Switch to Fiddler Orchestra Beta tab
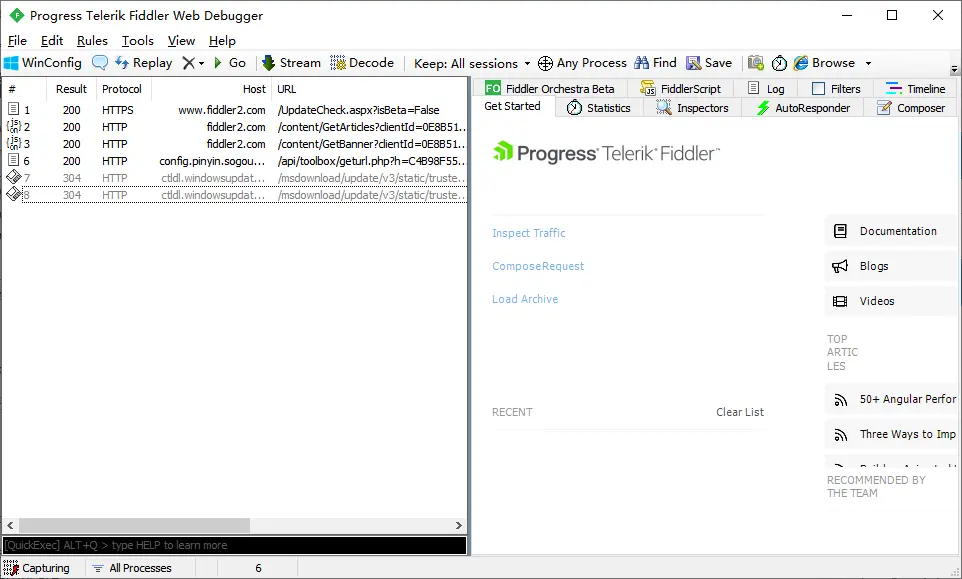 pyautogui.click(x=550, y=88)
